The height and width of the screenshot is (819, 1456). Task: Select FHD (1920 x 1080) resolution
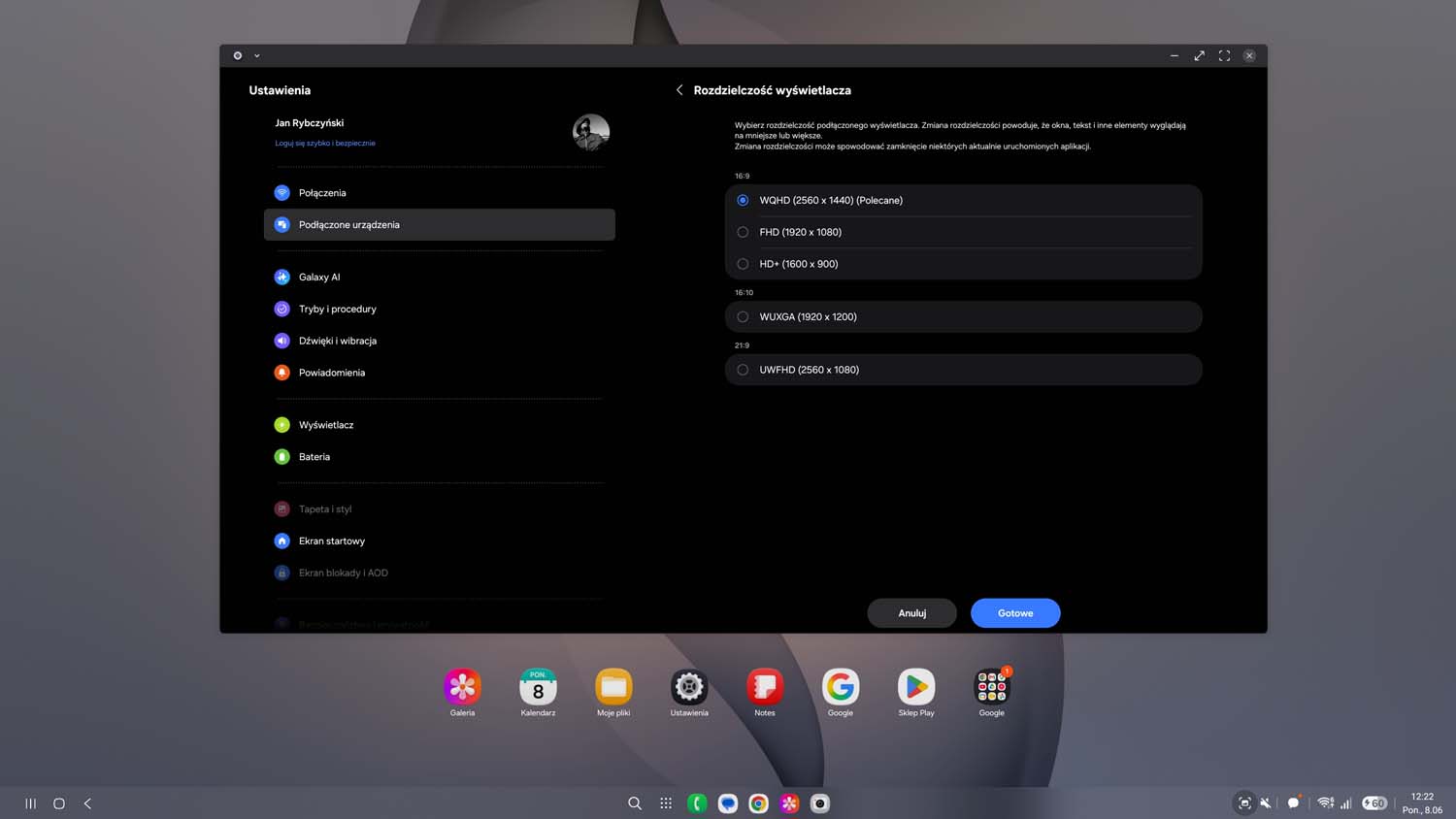click(x=963, y=233)
